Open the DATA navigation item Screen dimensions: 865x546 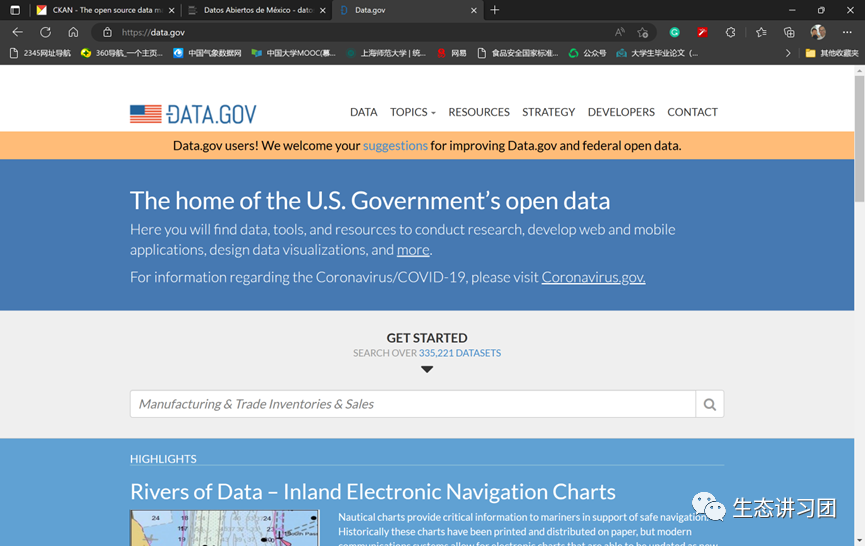click(364, 112)
